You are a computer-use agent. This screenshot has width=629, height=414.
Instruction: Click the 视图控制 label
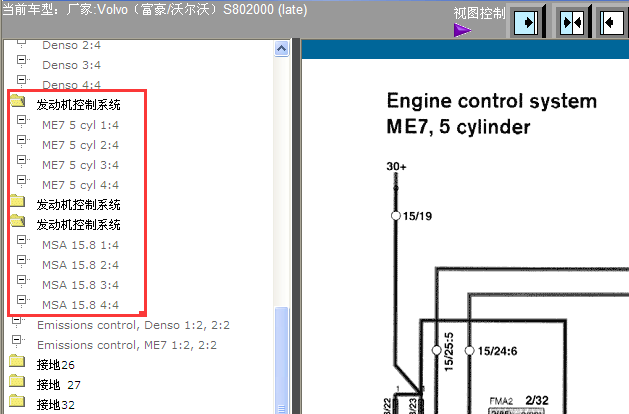pos(479,13)
